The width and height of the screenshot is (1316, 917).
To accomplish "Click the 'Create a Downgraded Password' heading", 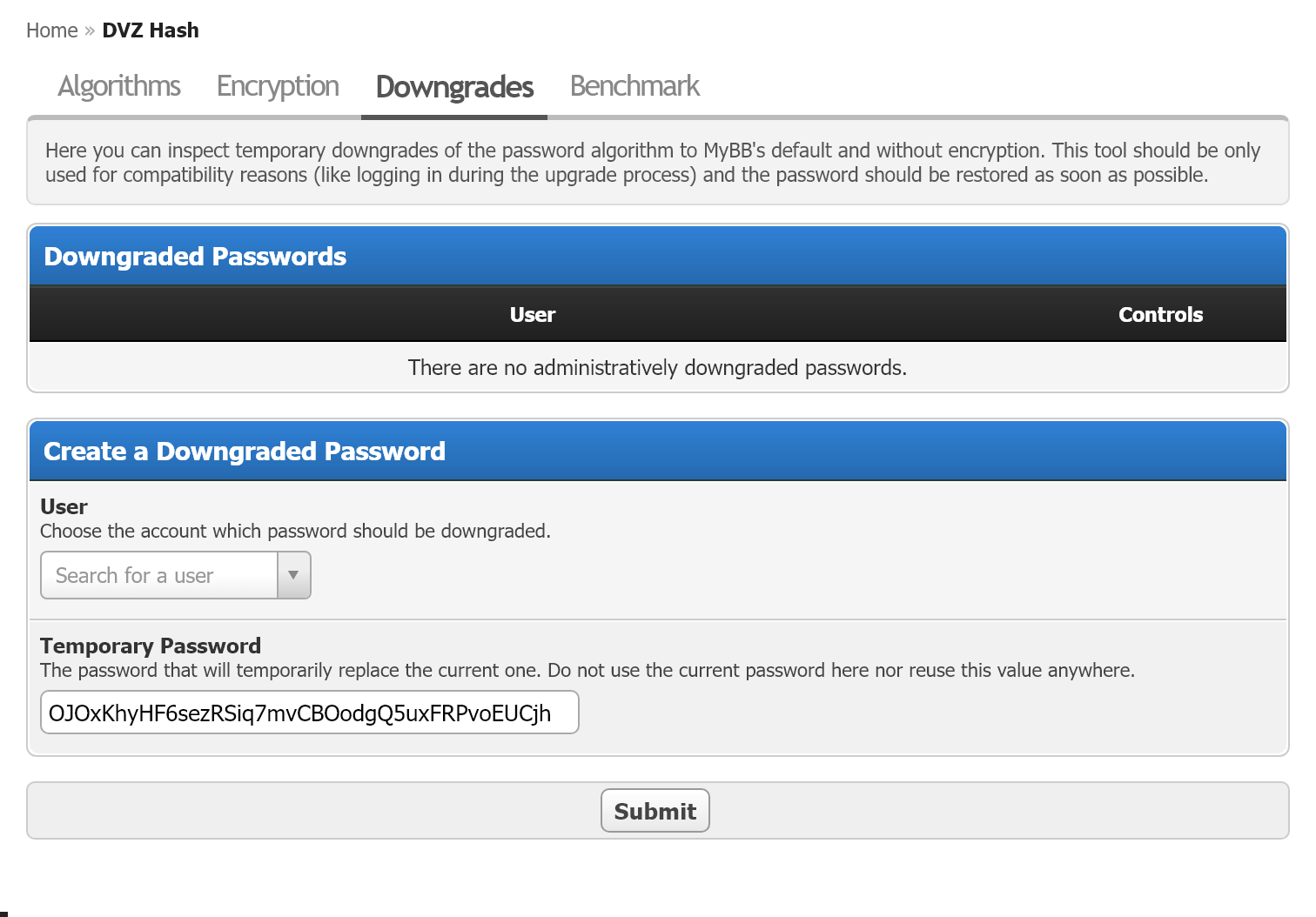I will (x=245, y=452).
